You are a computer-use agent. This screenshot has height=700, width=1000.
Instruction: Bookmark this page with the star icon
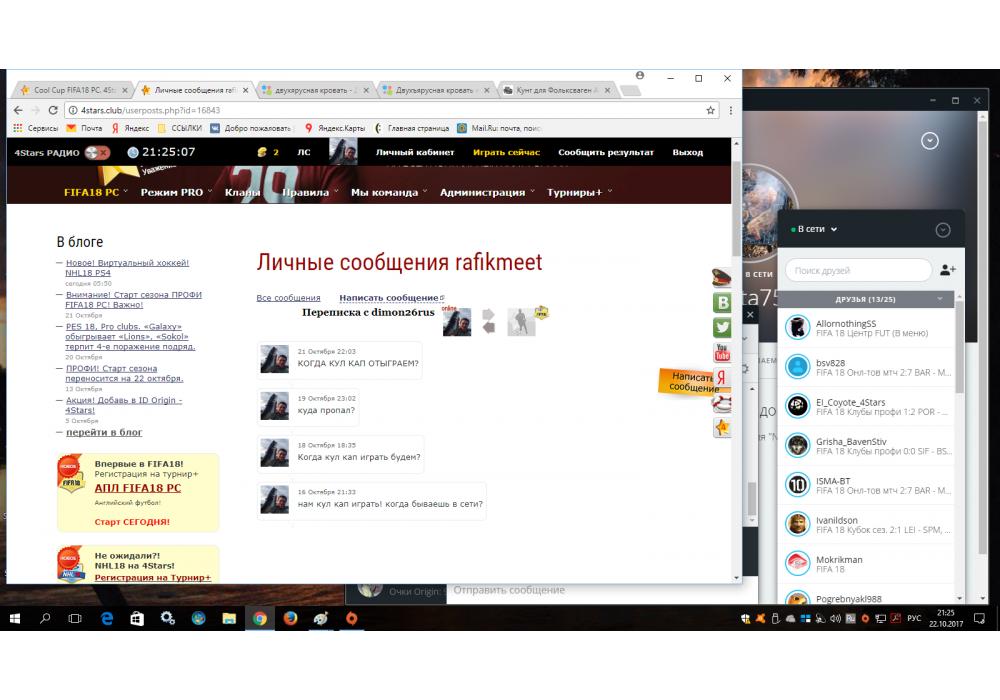(710, 110)
